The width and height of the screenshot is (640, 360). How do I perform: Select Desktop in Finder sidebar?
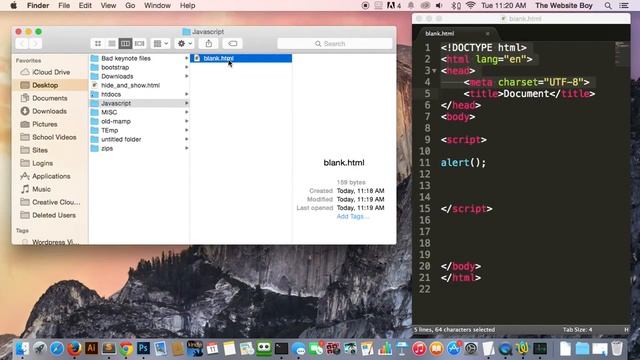point(45,85)
